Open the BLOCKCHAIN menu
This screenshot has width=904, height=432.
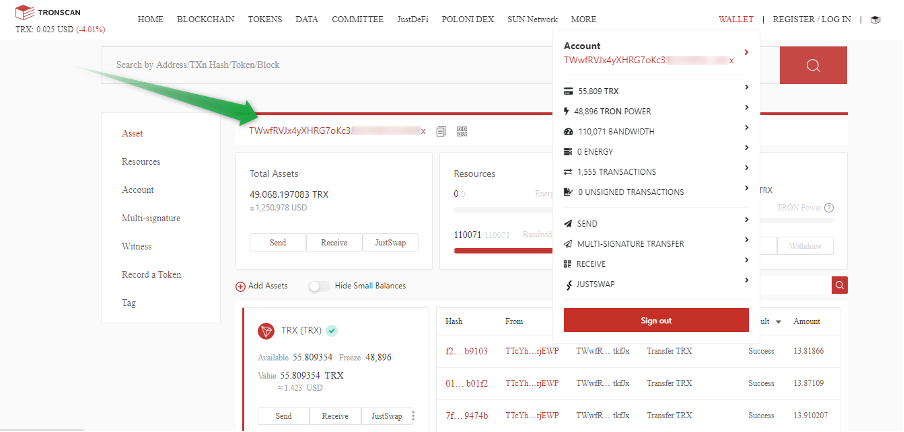[206, 19]
